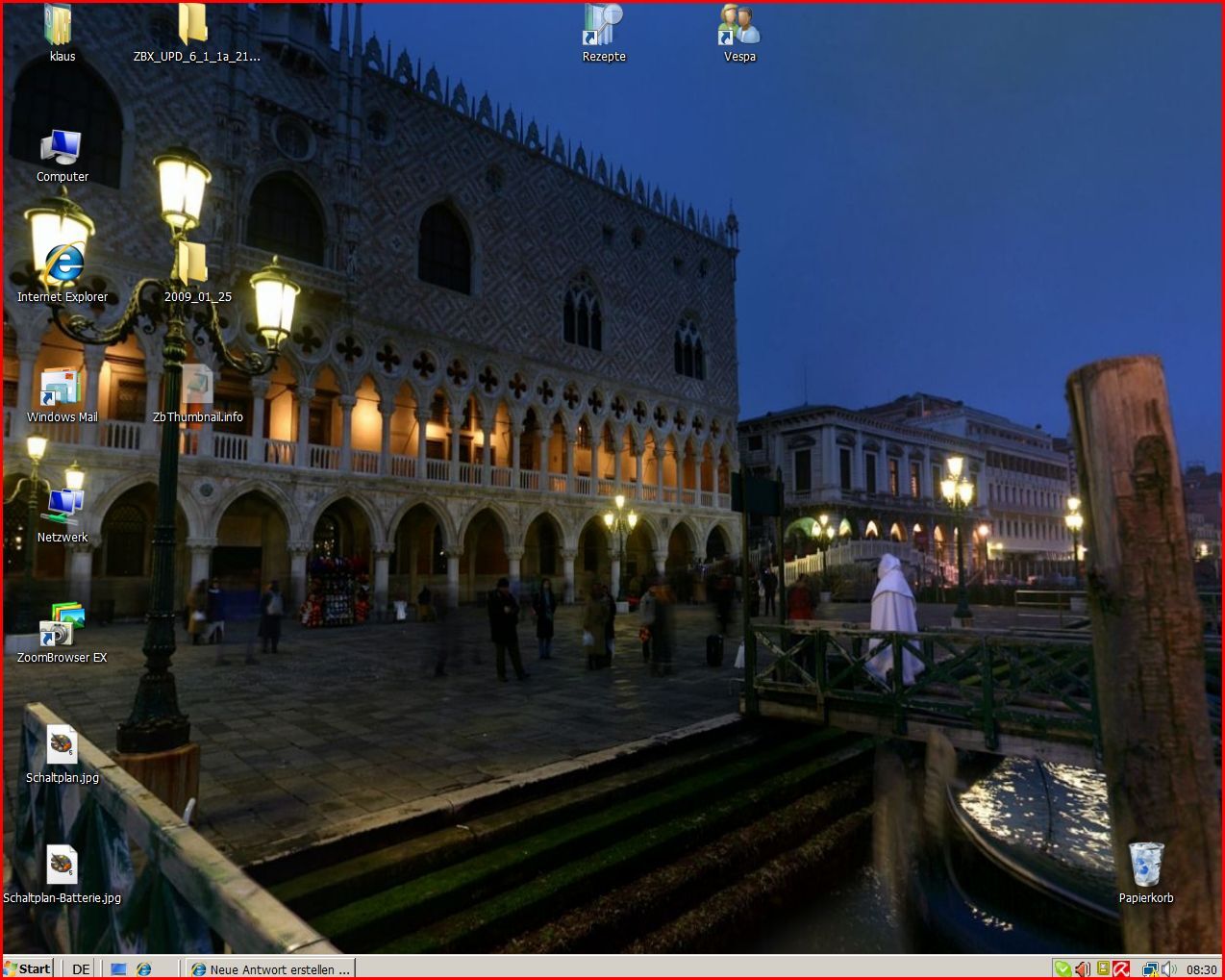
Task: Select the Rezepte shortcut icon
Action: [x=603, y=26]
